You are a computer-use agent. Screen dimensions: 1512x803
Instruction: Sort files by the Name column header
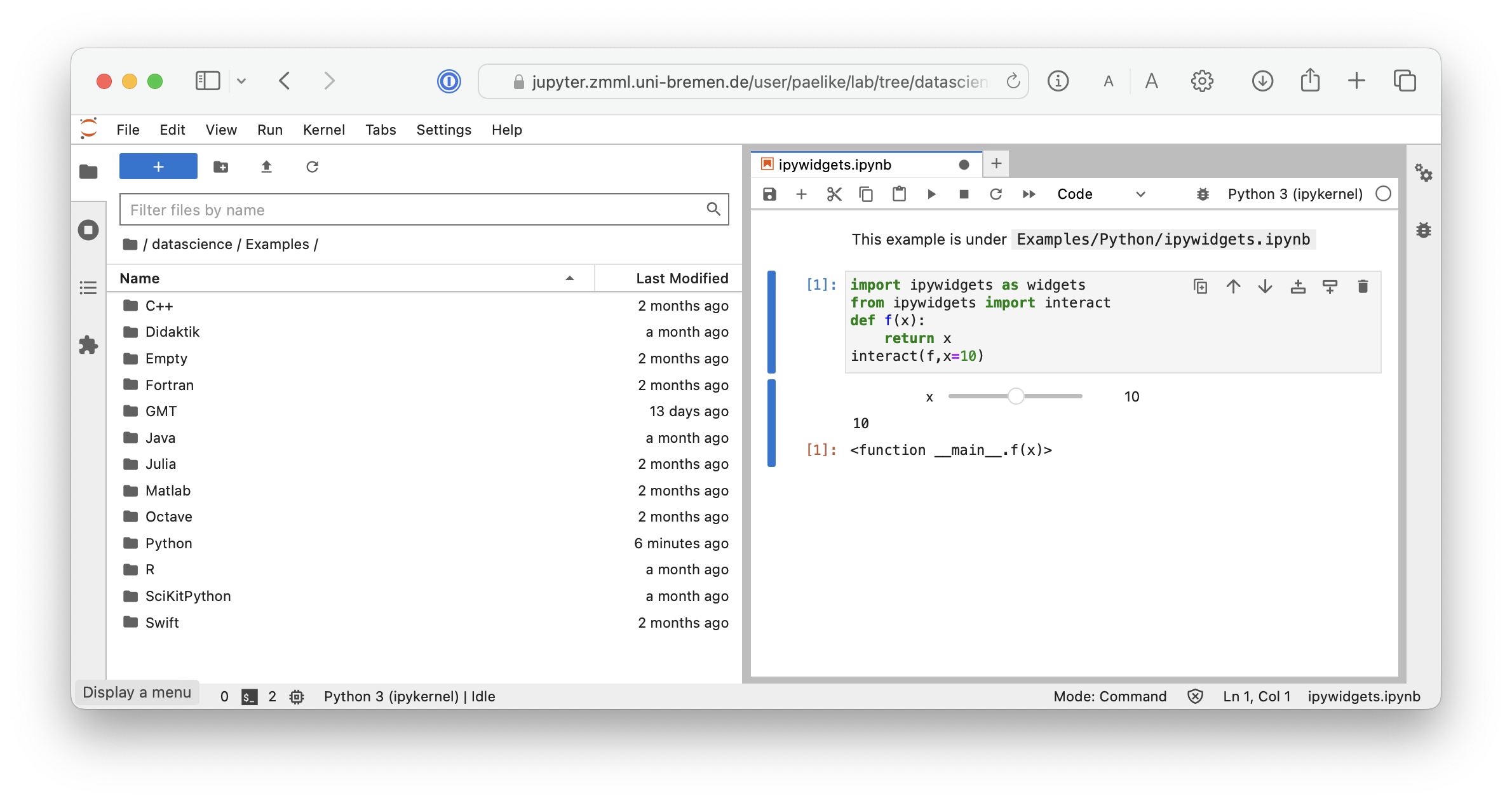pyautogui.click(x=350, y=278)
